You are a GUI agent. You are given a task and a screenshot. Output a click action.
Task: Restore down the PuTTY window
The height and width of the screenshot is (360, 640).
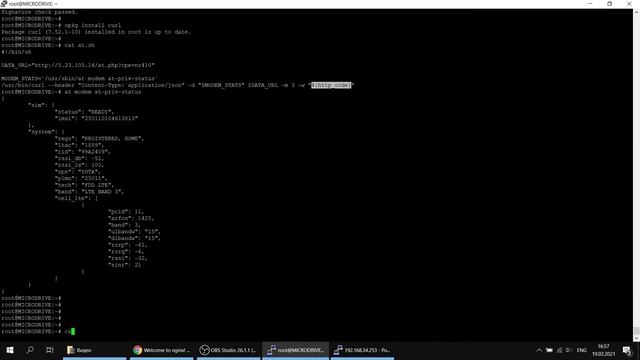pos(609,4)
